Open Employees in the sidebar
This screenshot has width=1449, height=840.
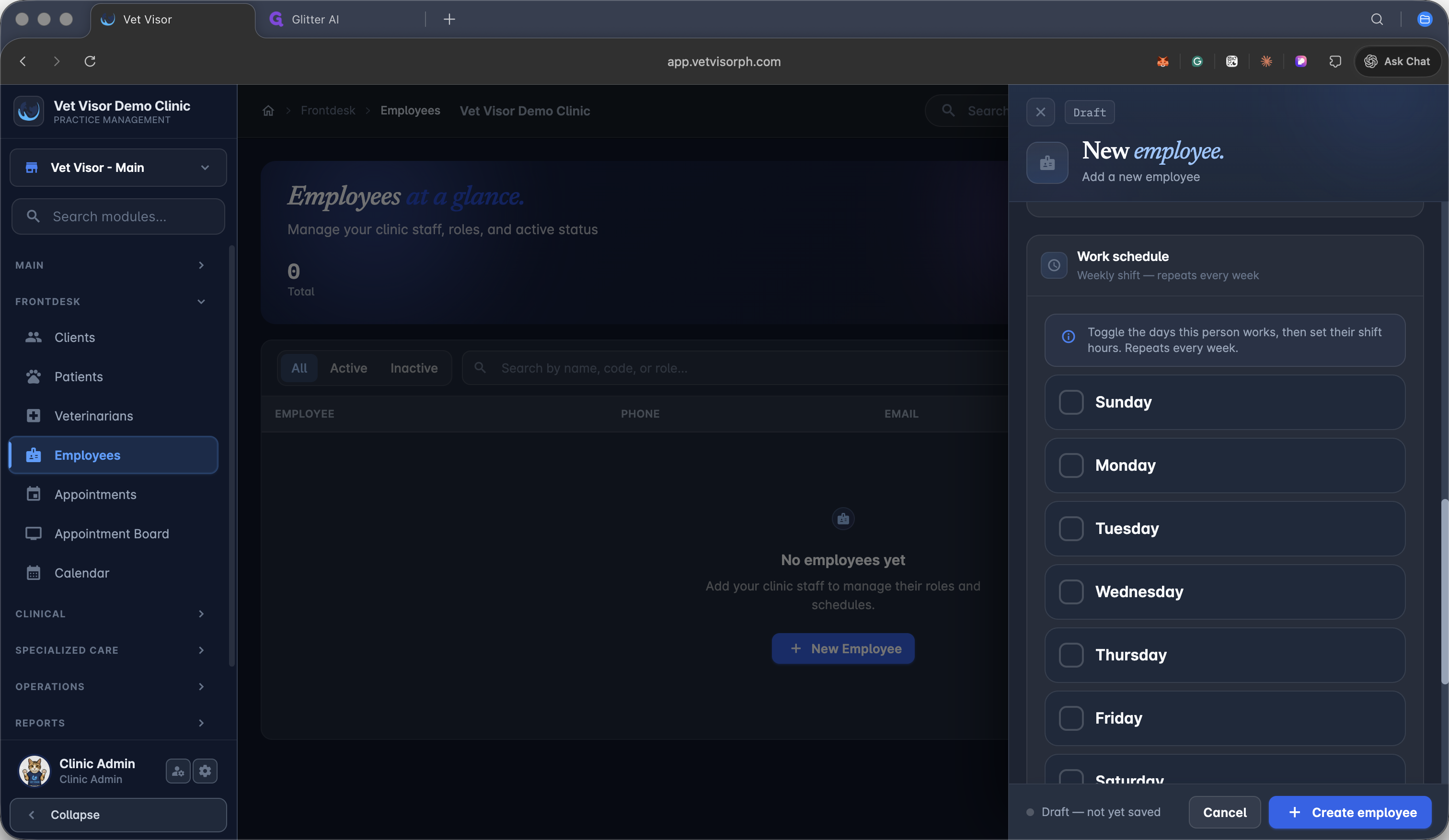pos(113,455)
